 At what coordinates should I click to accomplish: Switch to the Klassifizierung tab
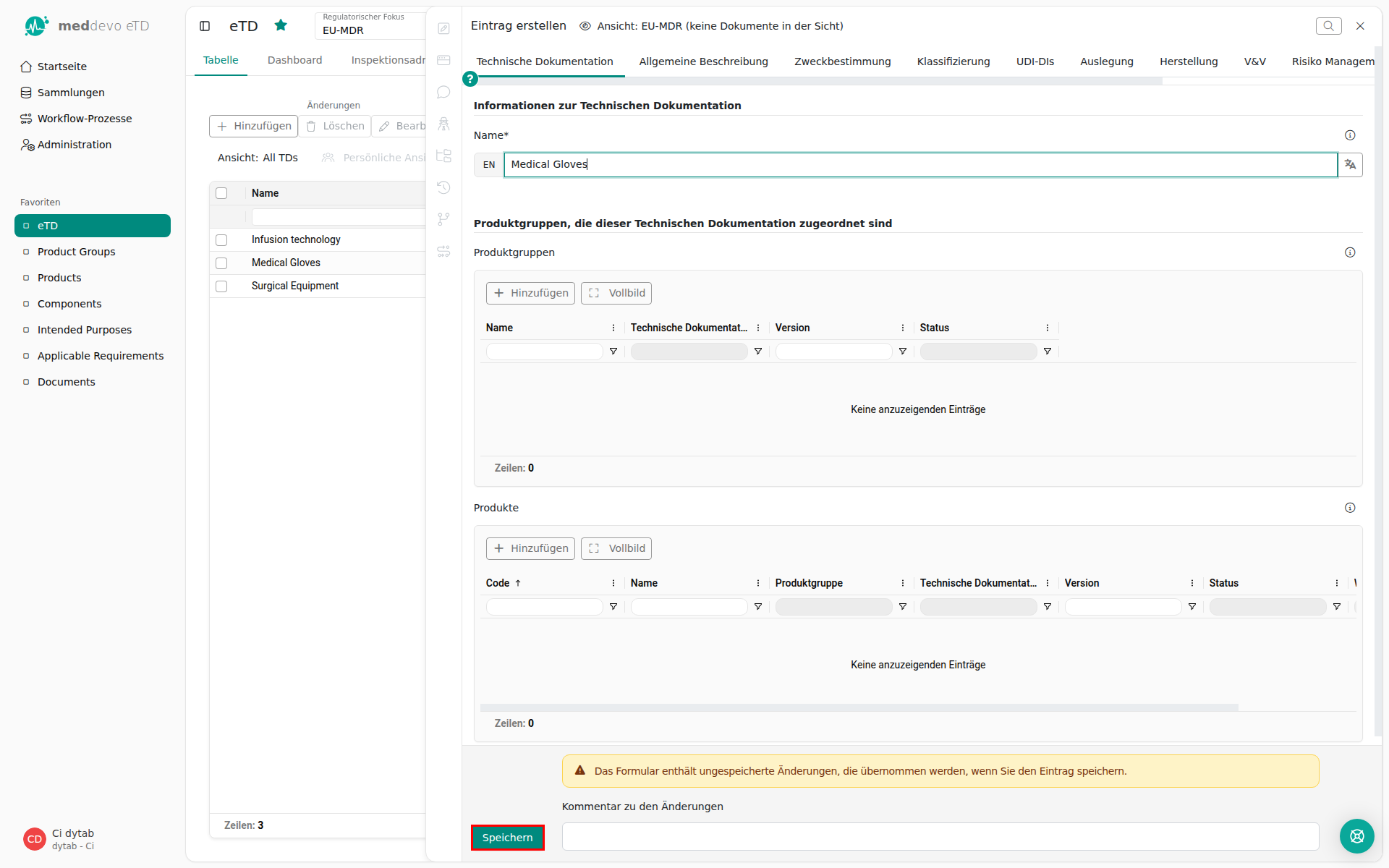tap(953, 61)
